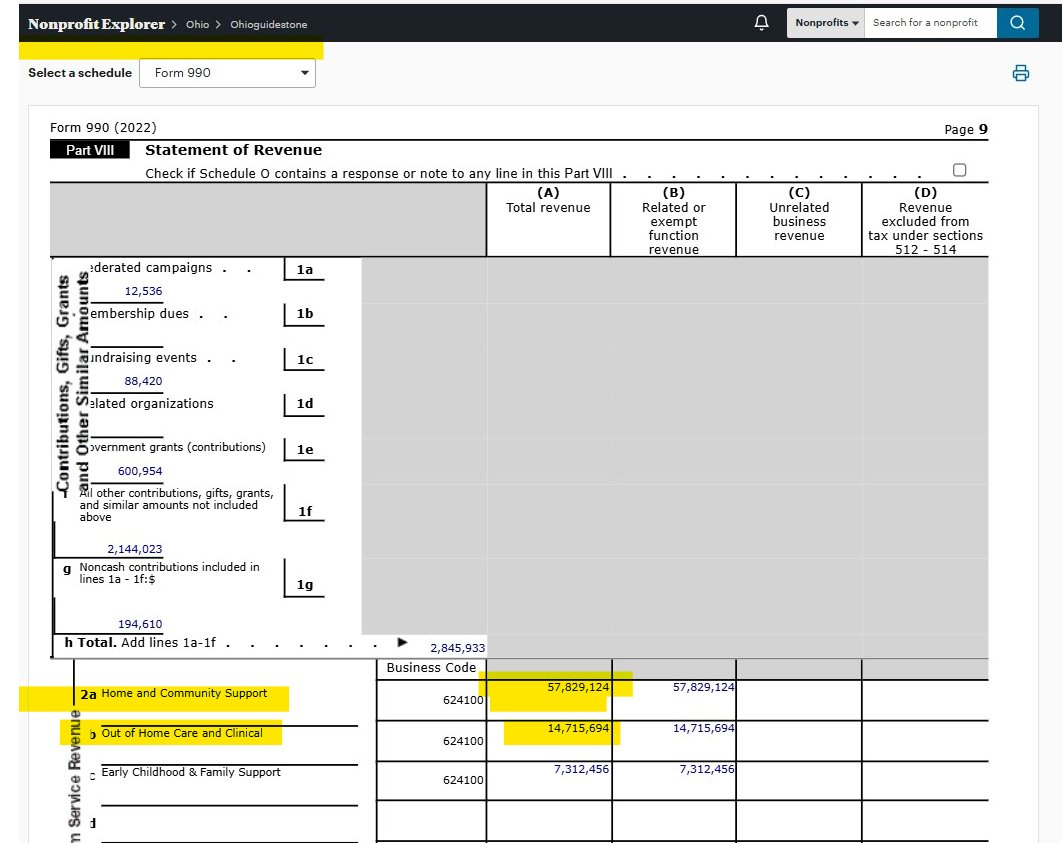Select related revenue 14,715,694 in column B
Screen dimensions: 1062x843
tap(703, 729)
